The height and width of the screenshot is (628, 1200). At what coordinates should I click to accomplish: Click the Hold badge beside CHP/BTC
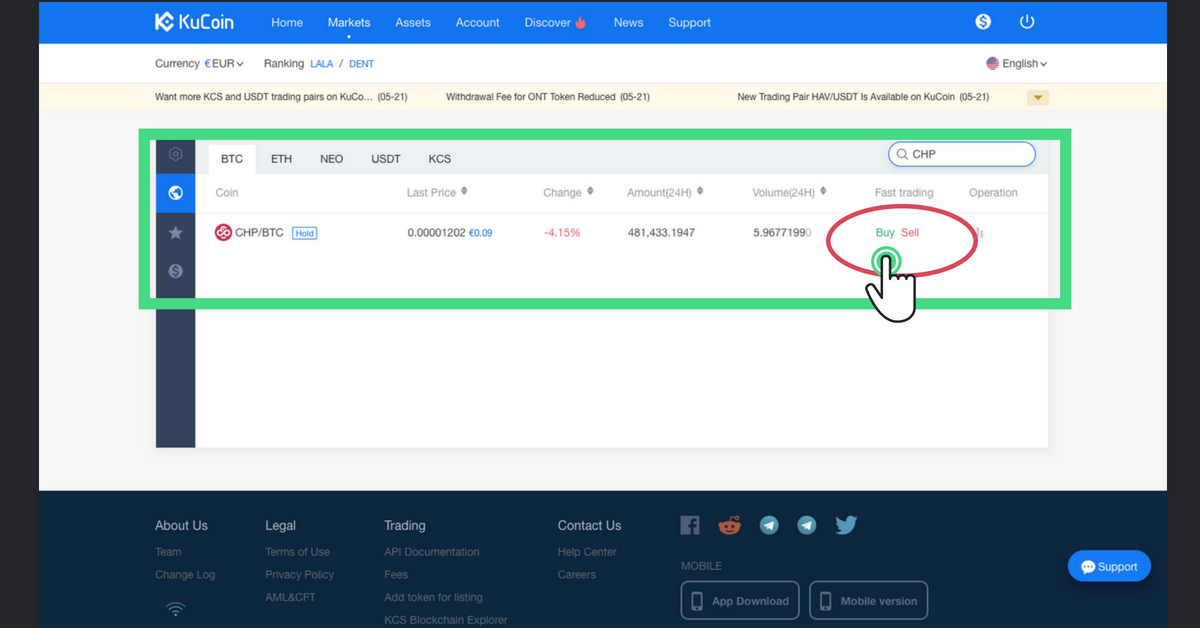[304, 233]
